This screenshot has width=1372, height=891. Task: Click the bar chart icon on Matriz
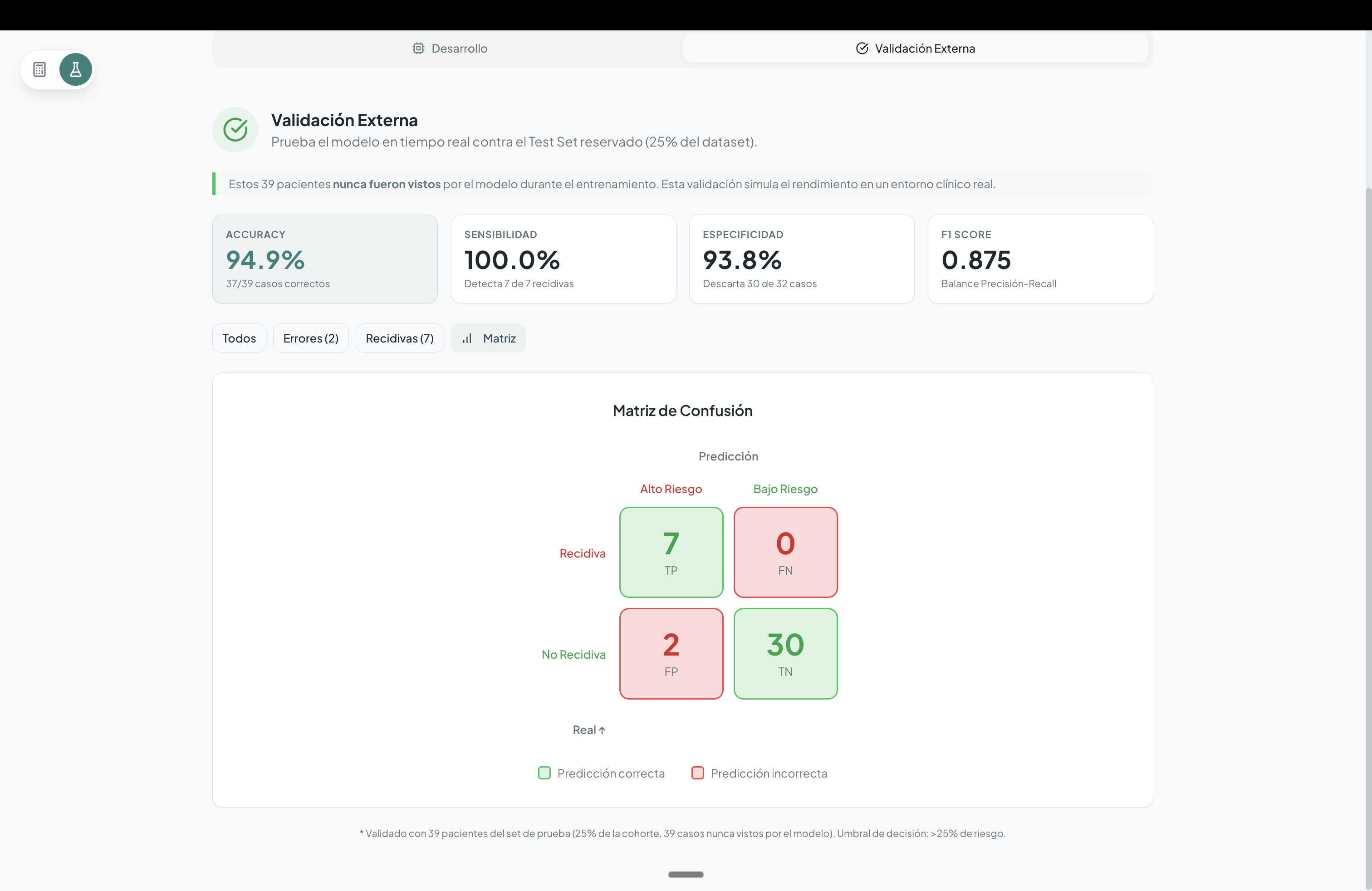467,338
